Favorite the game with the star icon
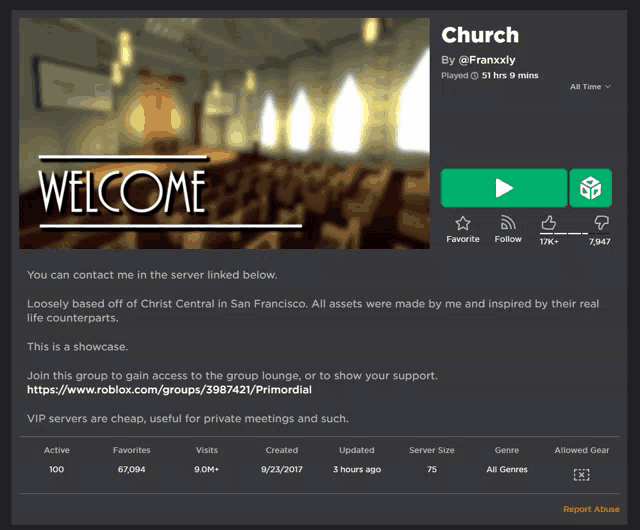Image resolution: width=640 pixels, height=530 pixels. [x=463, y=223]
